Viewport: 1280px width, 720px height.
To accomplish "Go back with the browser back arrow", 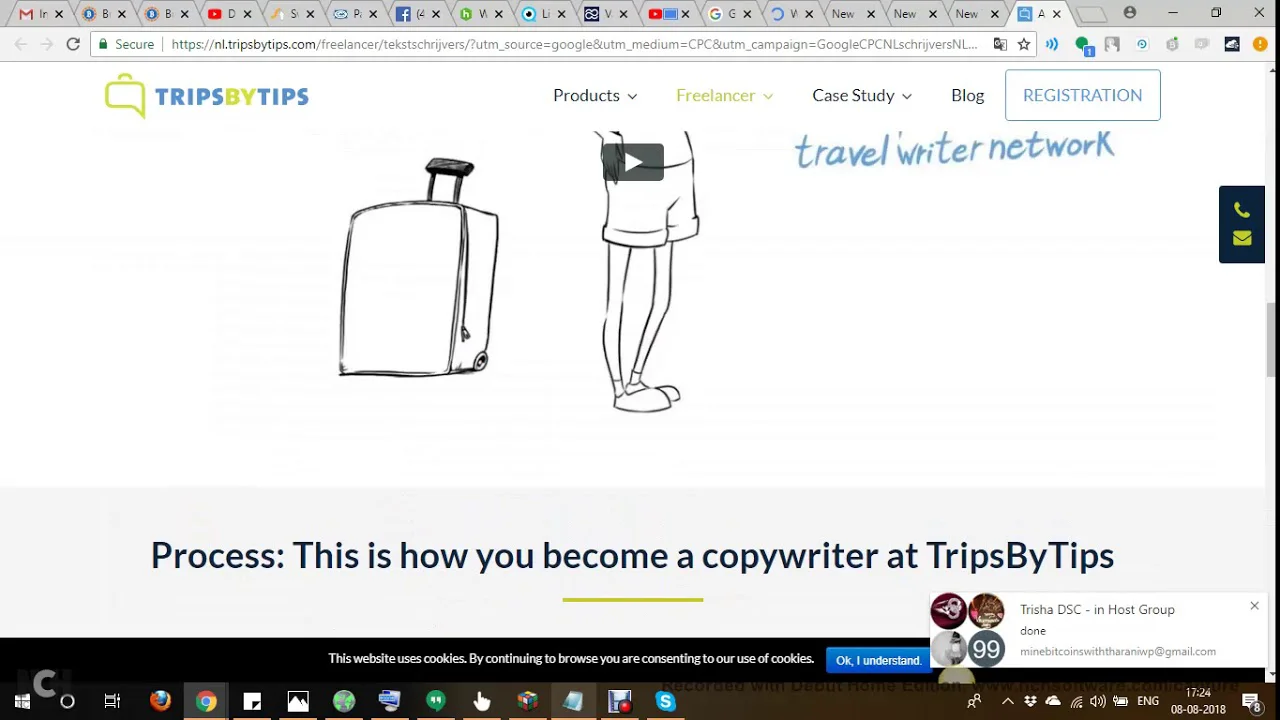I will tap(21, 44).
